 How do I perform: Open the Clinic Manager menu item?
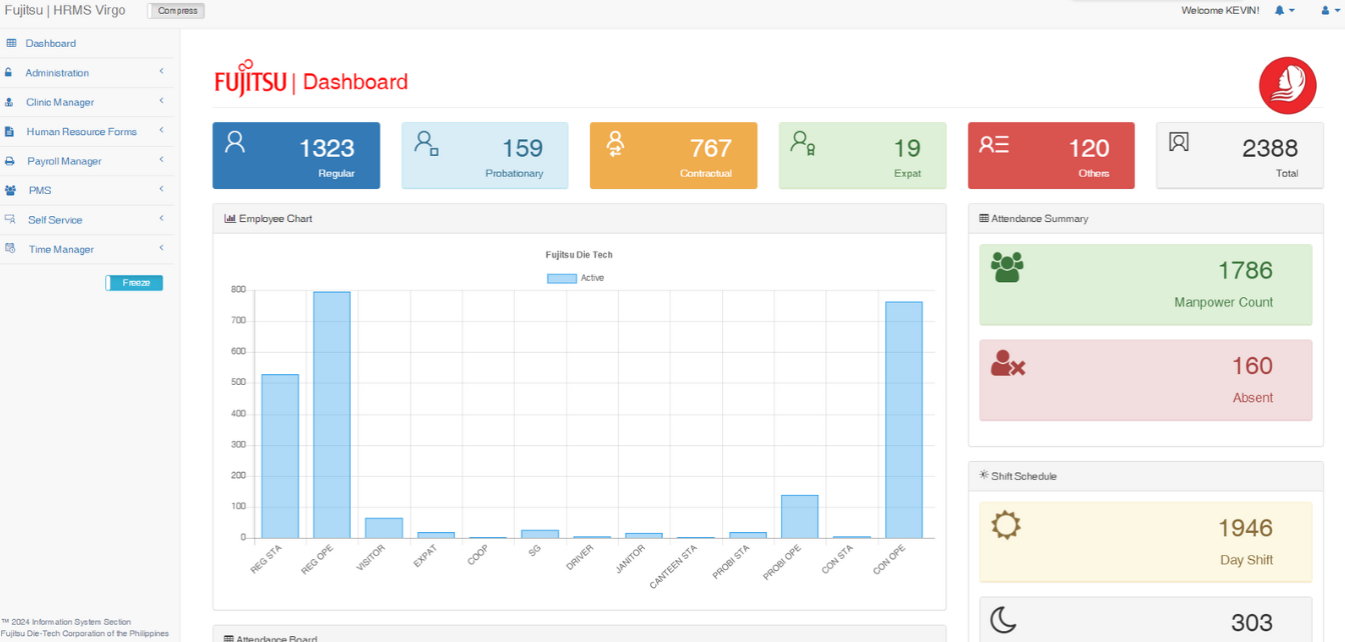(x=60, y=102)
